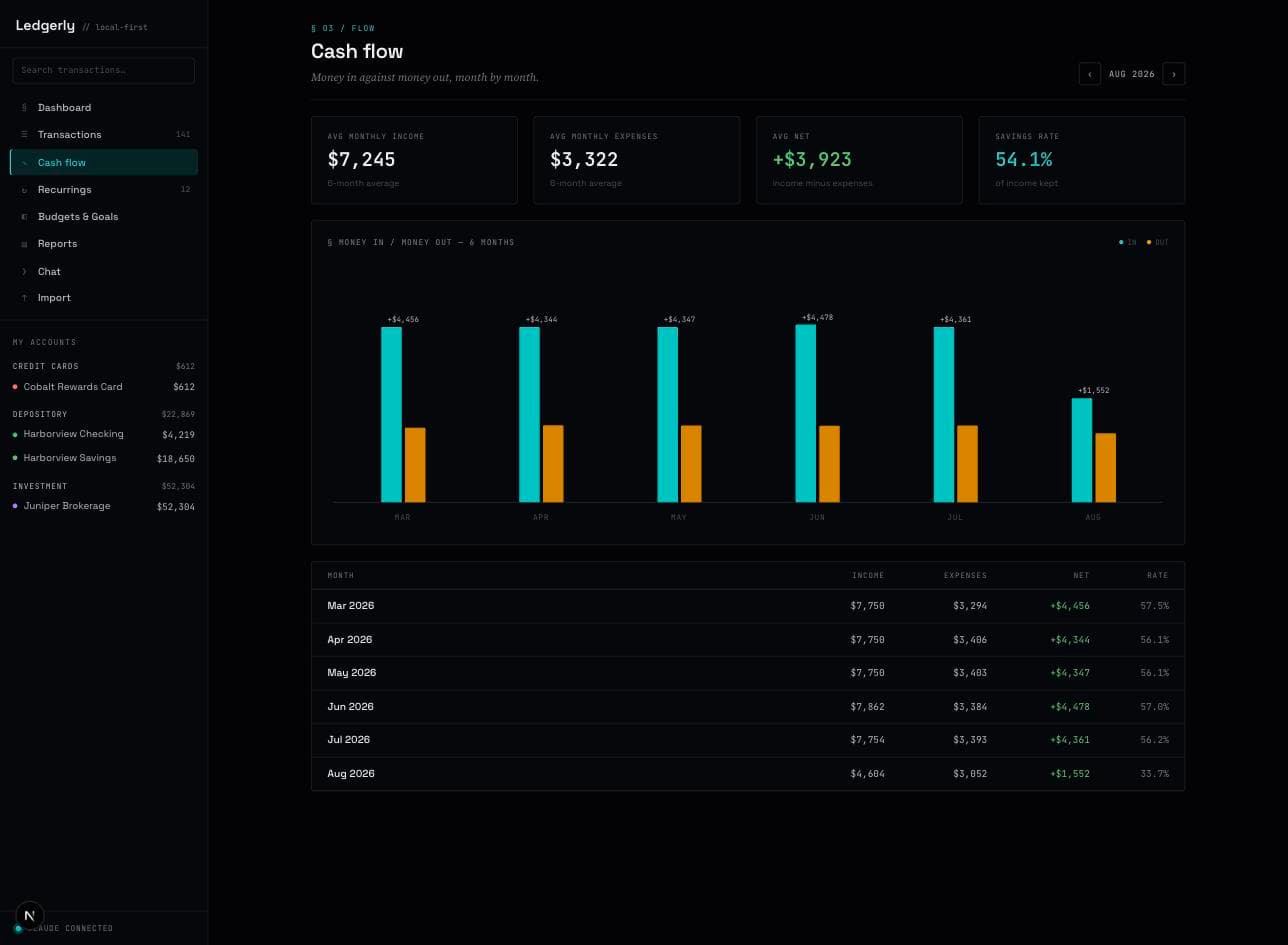Click the 33.7% rate cell
Image resolution: width=1288 pixels, height=945 pixels.
(1154, 774)
